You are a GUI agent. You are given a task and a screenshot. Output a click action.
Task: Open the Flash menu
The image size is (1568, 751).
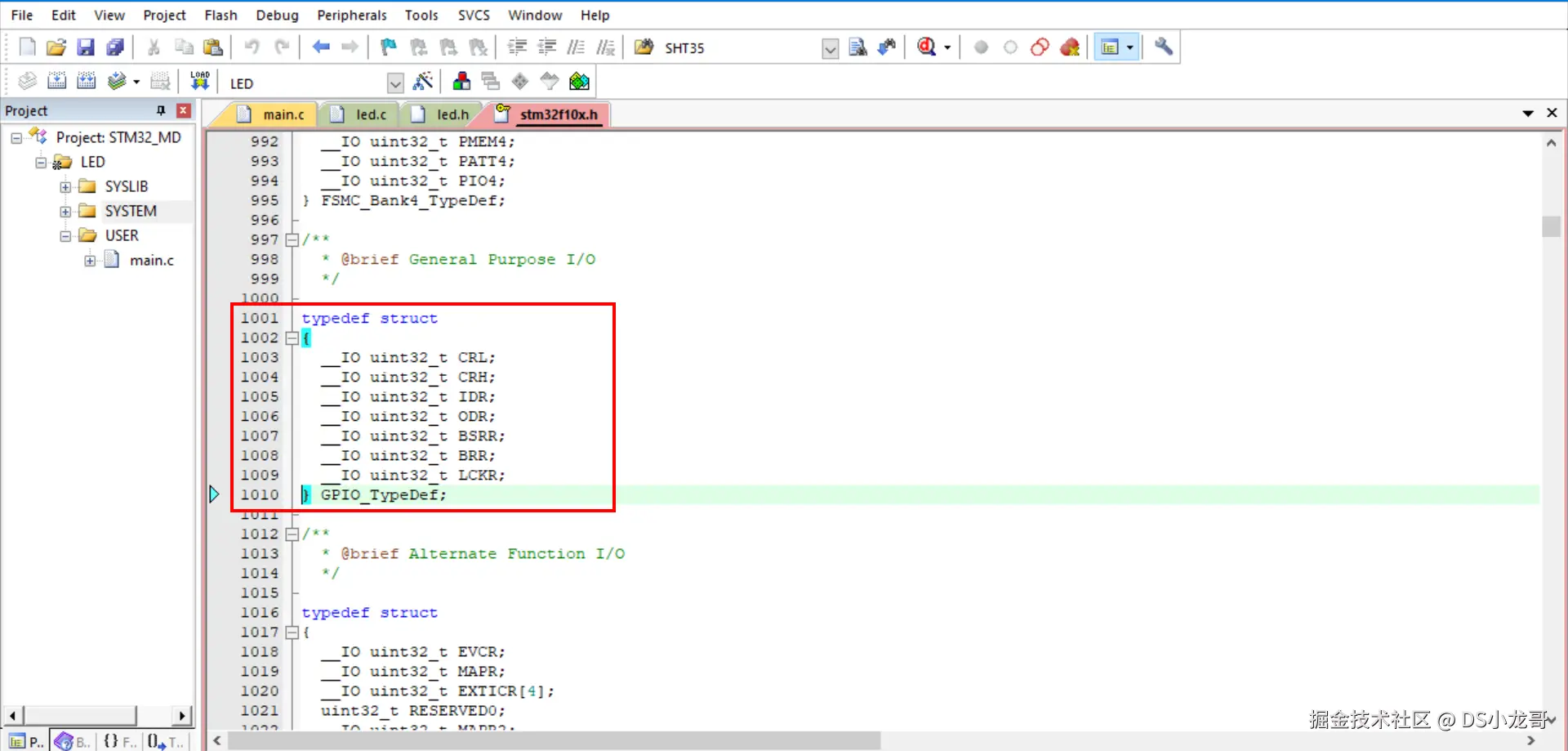(x=220, y=15)
